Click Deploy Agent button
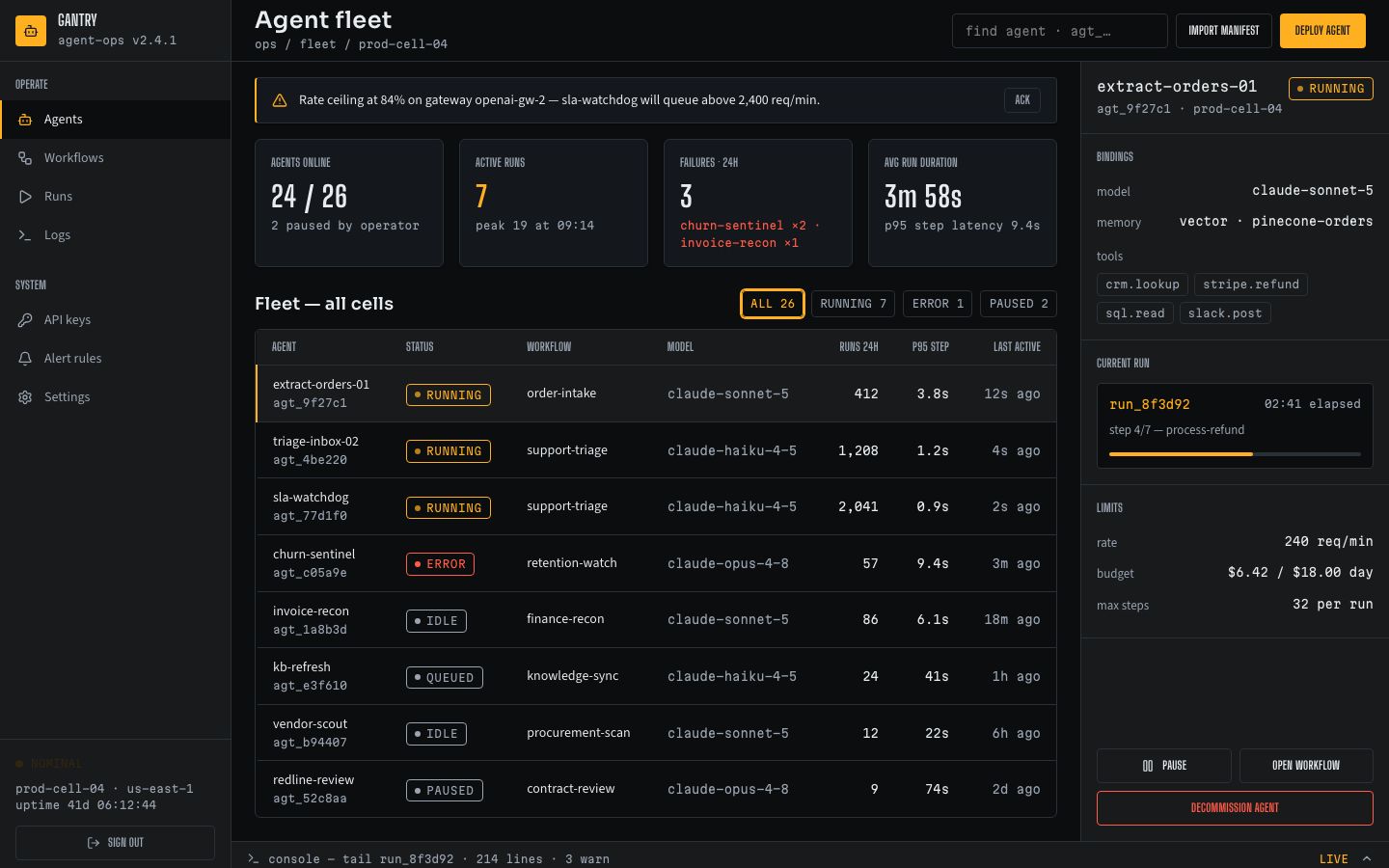1389x868 pixels. 1322,31
